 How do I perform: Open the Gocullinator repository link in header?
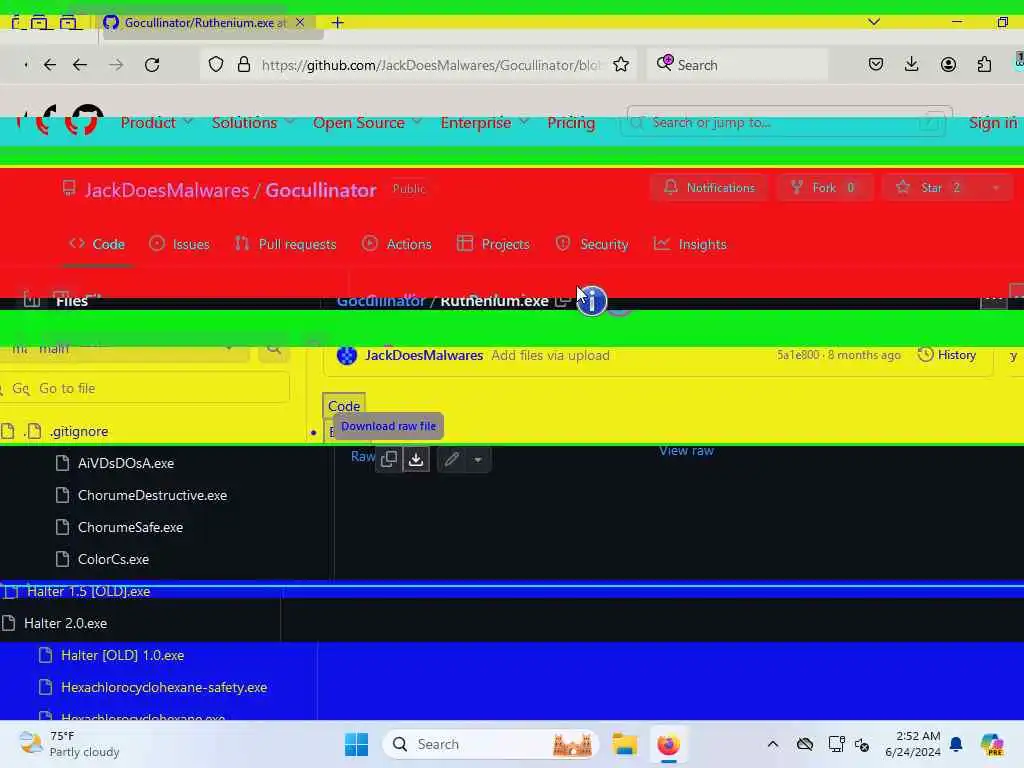tap(321, 190)
